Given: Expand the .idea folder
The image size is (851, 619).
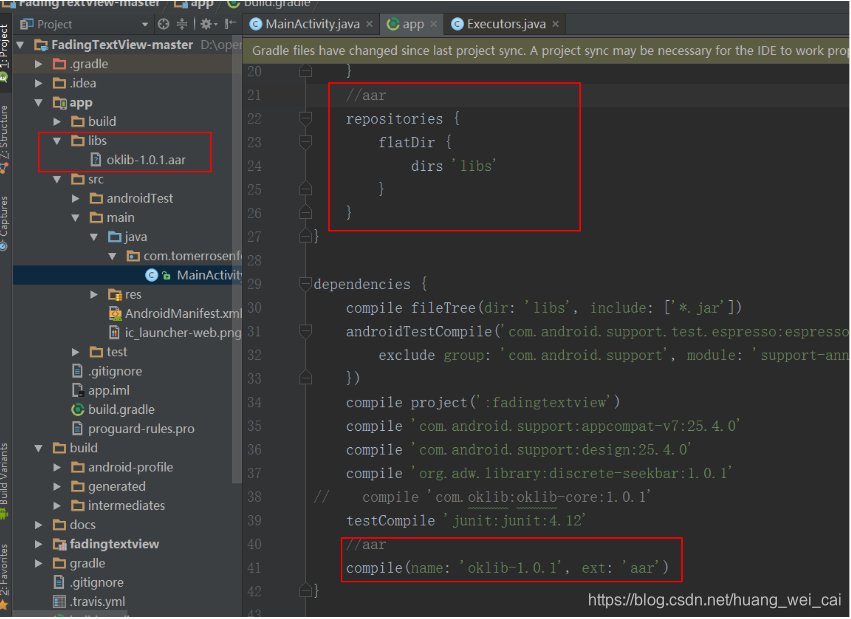Looking at the screenshot, I should [39, 83].
